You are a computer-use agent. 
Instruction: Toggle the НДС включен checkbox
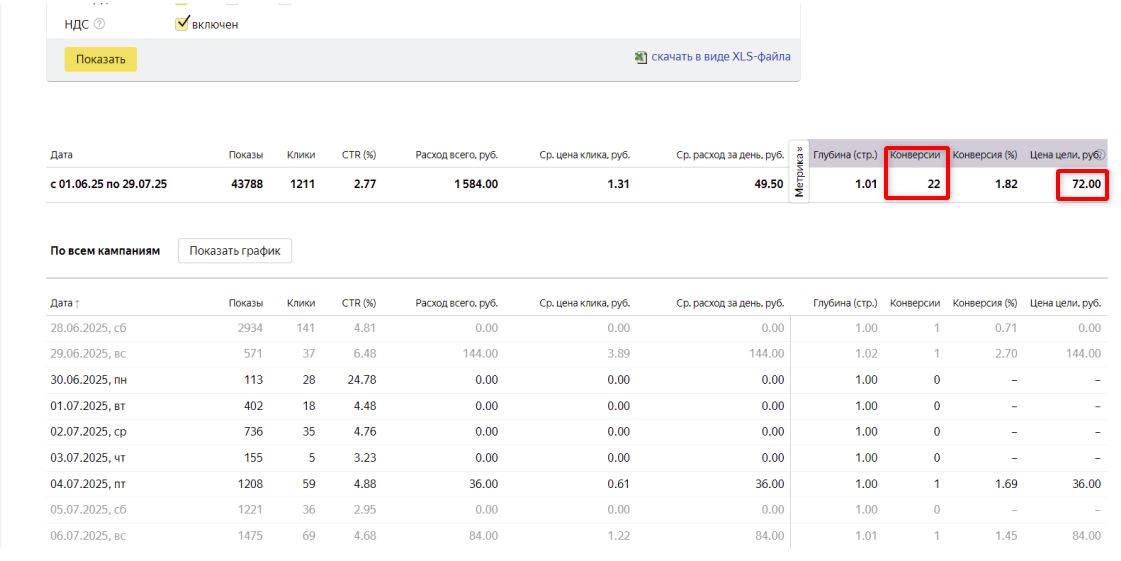(x=182, y=24)
